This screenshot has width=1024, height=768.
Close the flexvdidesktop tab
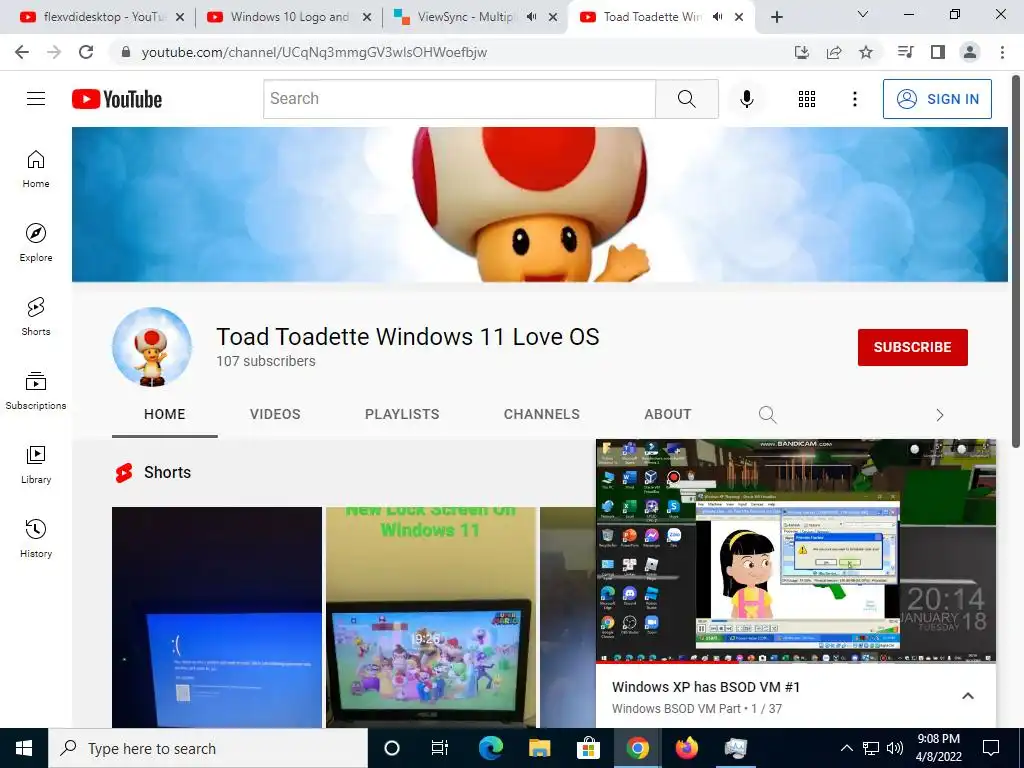(x=180, y=17)
